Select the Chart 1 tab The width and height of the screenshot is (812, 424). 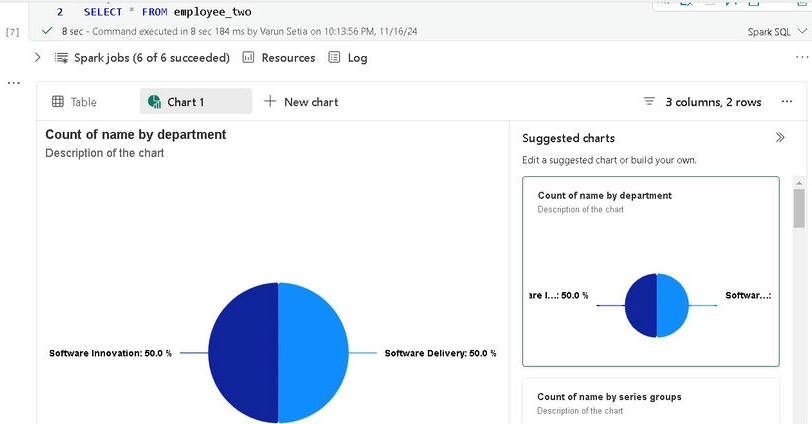click(196, 101)
